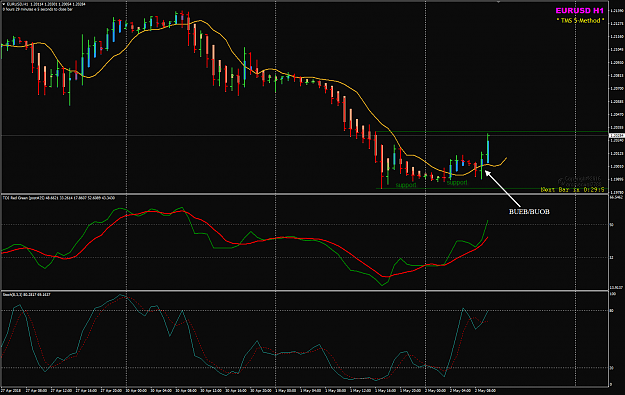The height and width of the screenshot is (395, 625).
Task: Click the "50" level label on the TDI scale
Action: [x=612, y=225]
